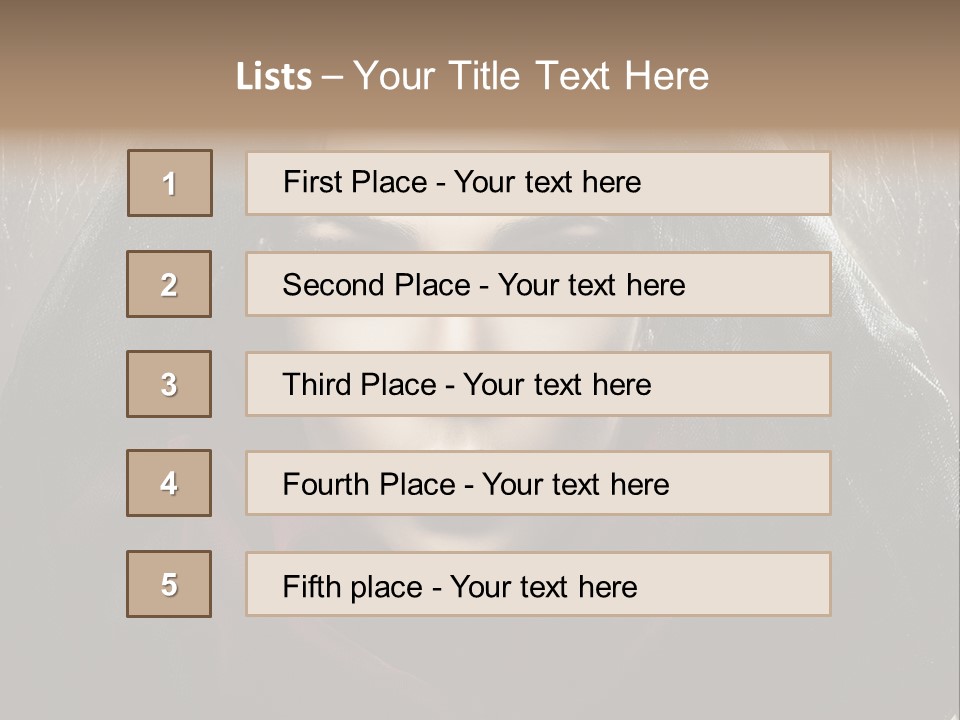Select the number 4 square
Image resolution: width=960 pixels, height=720 pixels.
pos(169,483)
